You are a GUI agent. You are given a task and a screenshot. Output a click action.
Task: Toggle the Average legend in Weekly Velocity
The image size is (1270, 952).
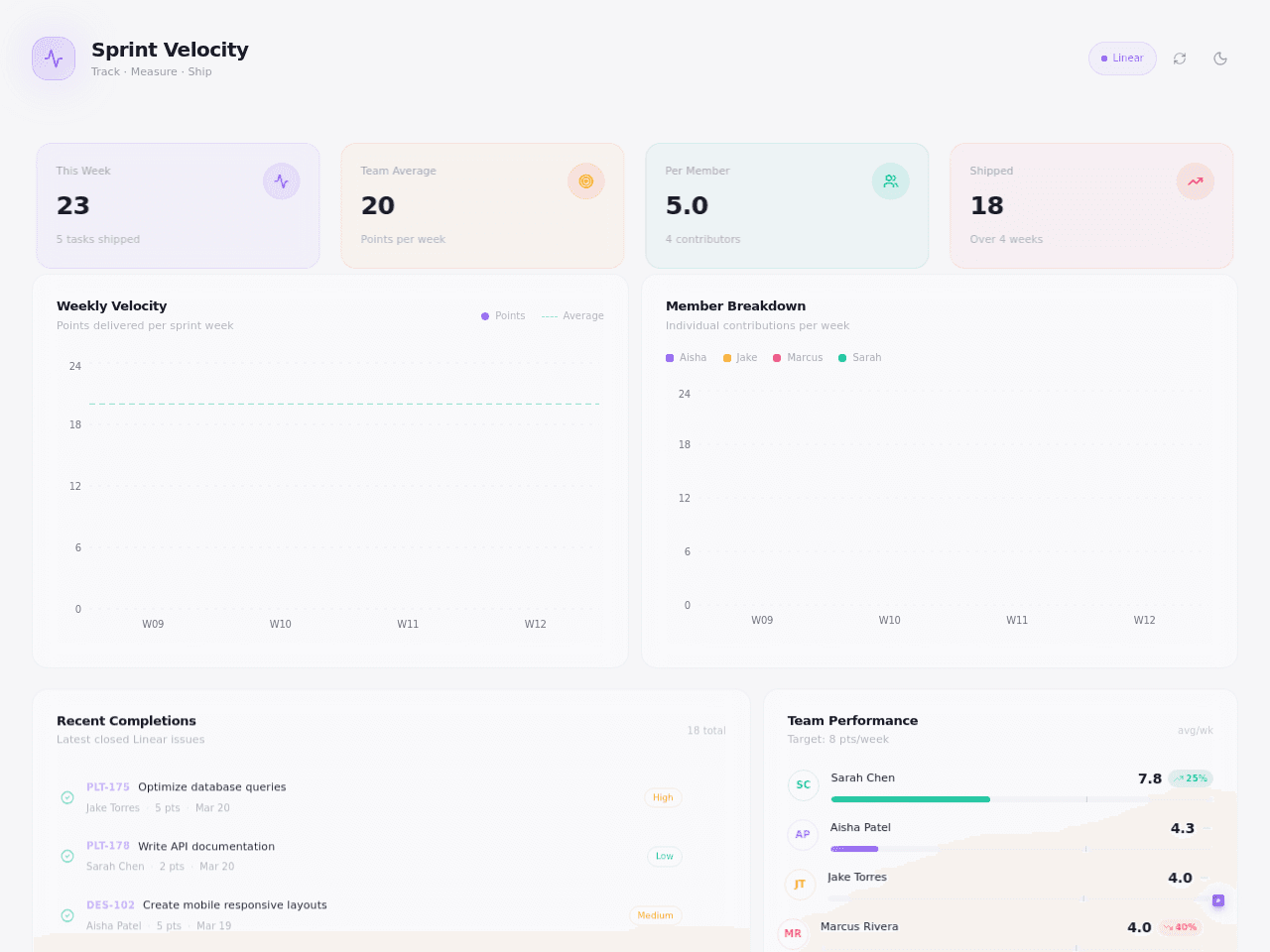coord(572,316)
